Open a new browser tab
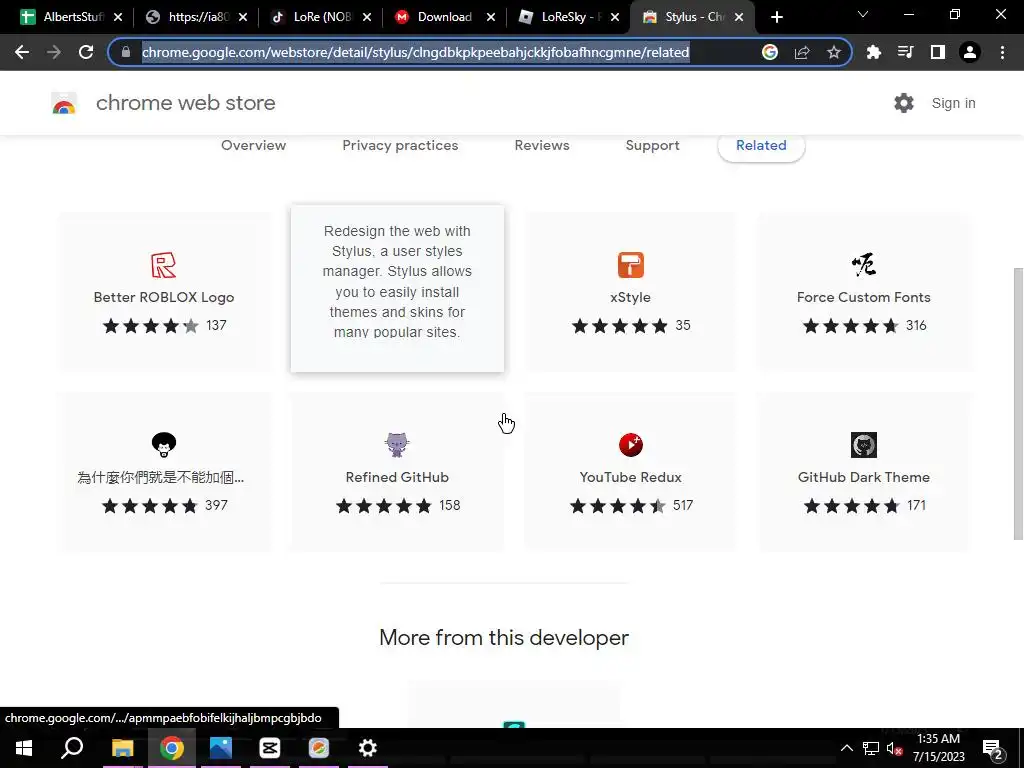 point(776,17)
